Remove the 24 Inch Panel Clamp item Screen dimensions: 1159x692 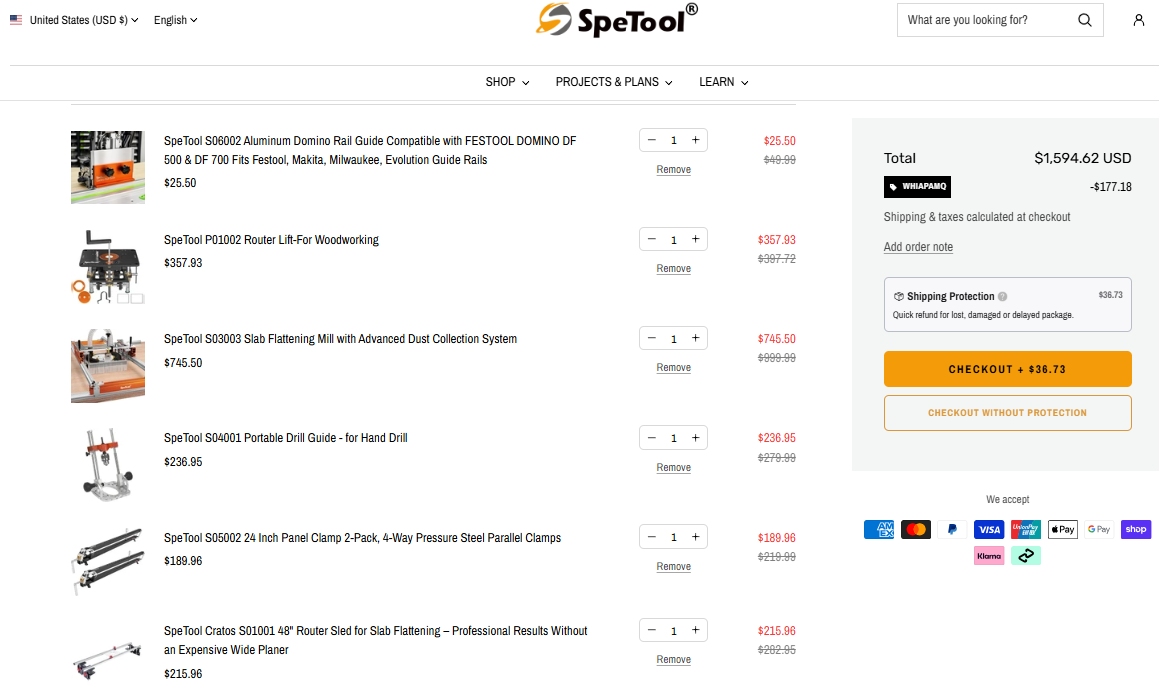[673, 567]
